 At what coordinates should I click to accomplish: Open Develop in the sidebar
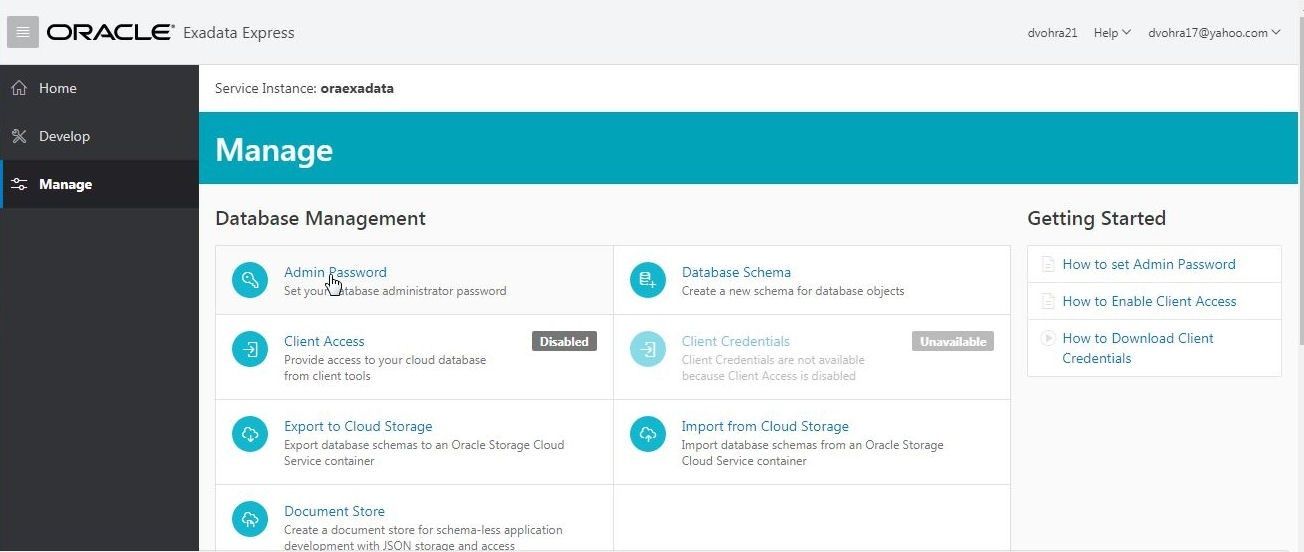click(x=99, y=136)
